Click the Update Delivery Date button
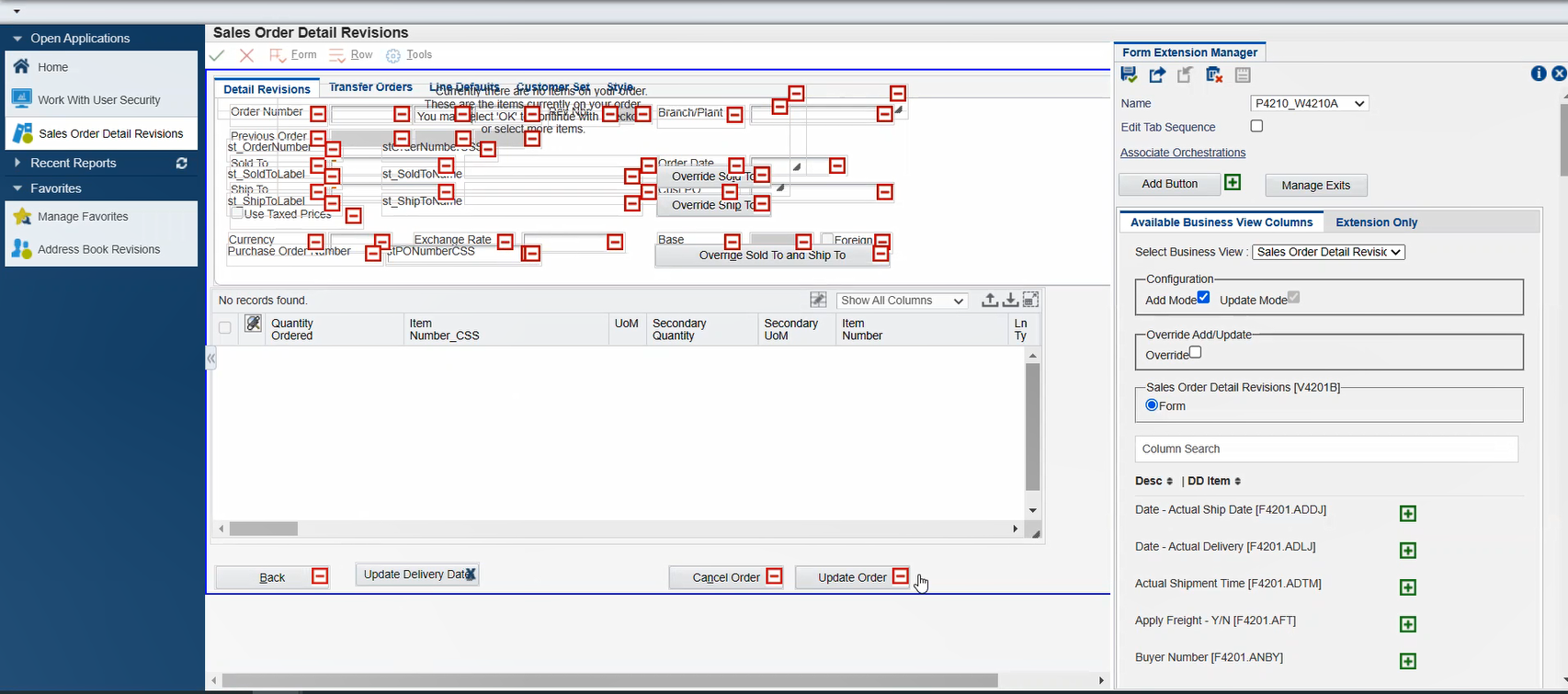 417,575
